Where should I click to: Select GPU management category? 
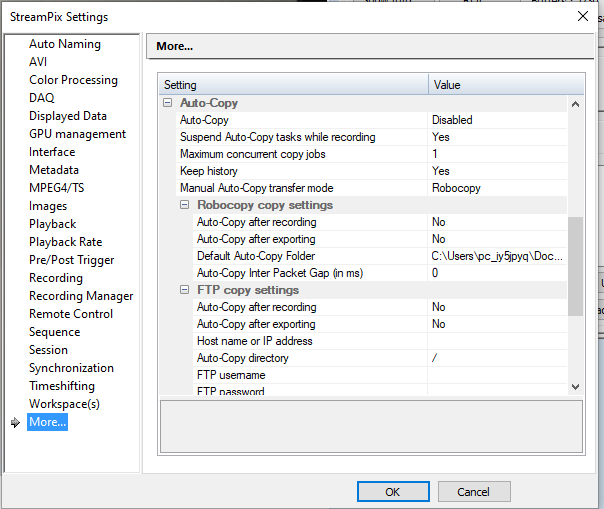click(x=77, y=134)
